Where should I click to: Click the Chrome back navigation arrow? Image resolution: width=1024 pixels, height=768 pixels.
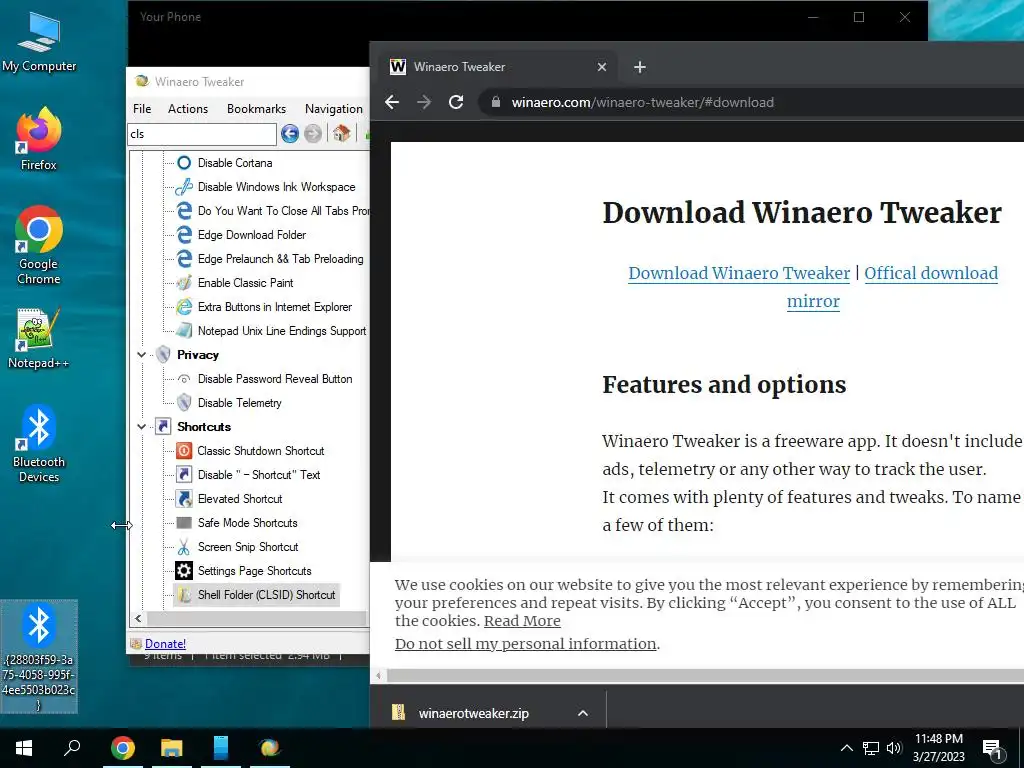(x=392, y=102)
